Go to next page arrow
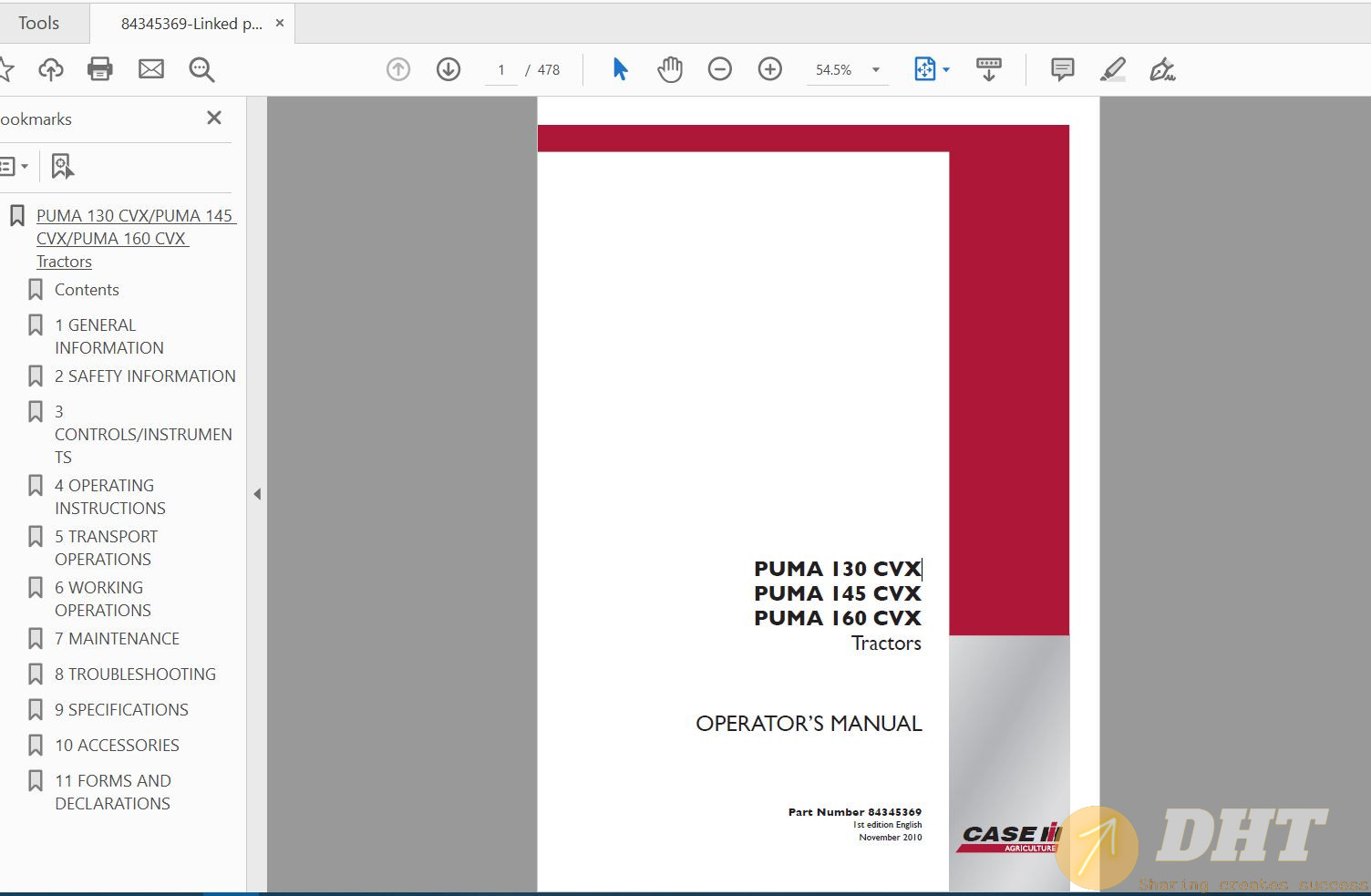The image size is (1371, 896). 448,69
